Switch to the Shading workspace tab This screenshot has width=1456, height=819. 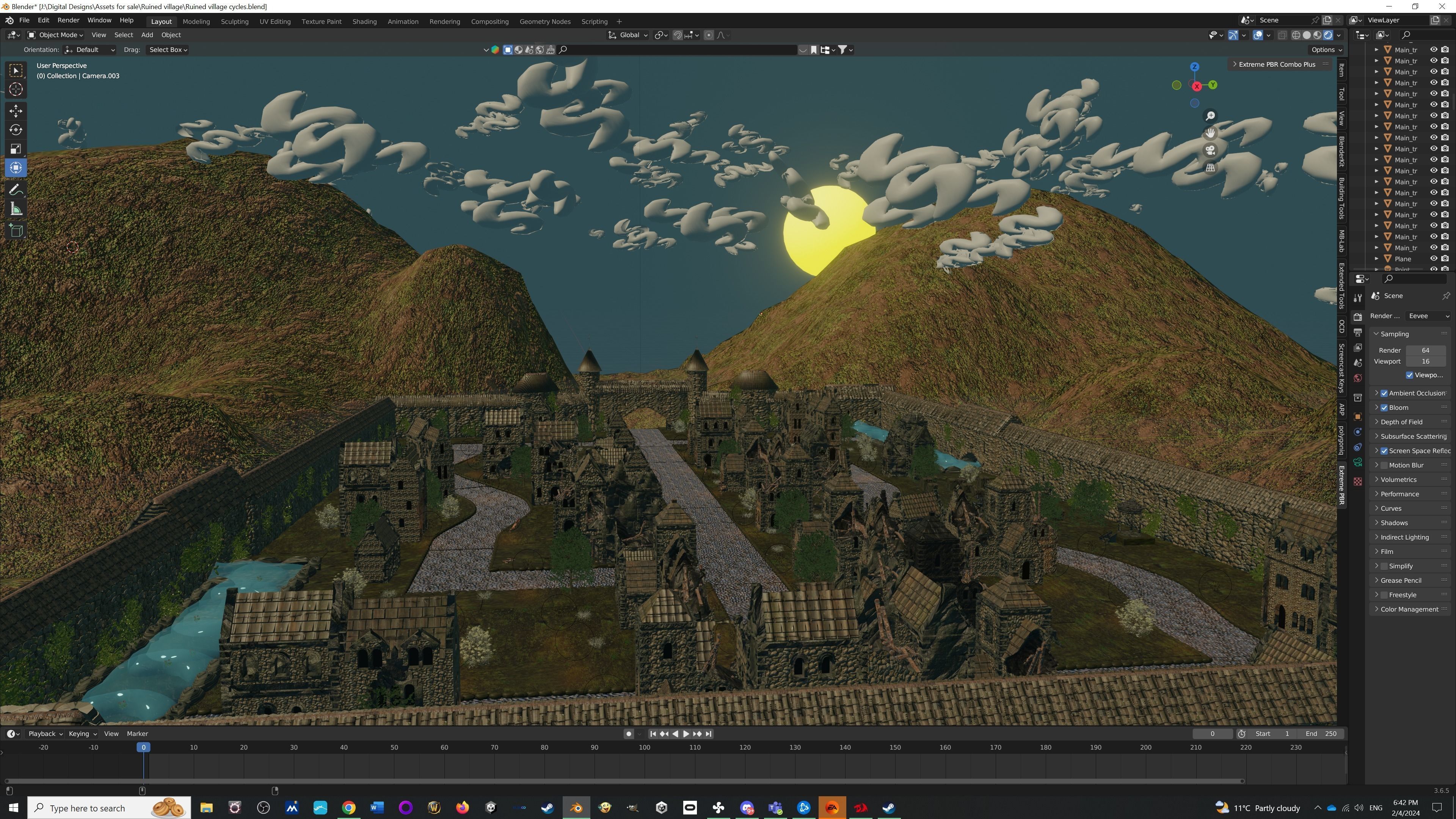click(364, 22)
